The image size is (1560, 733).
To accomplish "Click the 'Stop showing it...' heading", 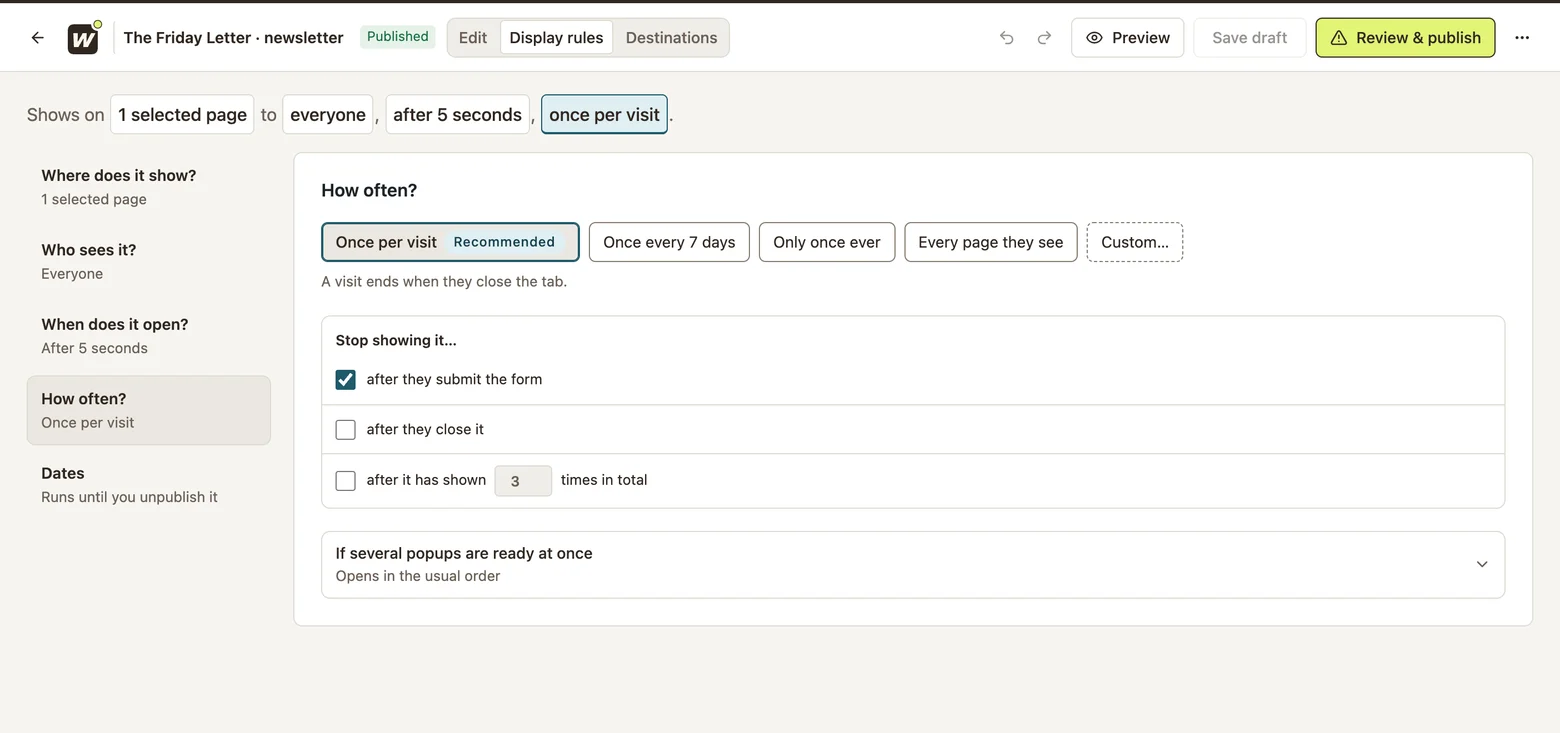I will click(x=396, y=341).
